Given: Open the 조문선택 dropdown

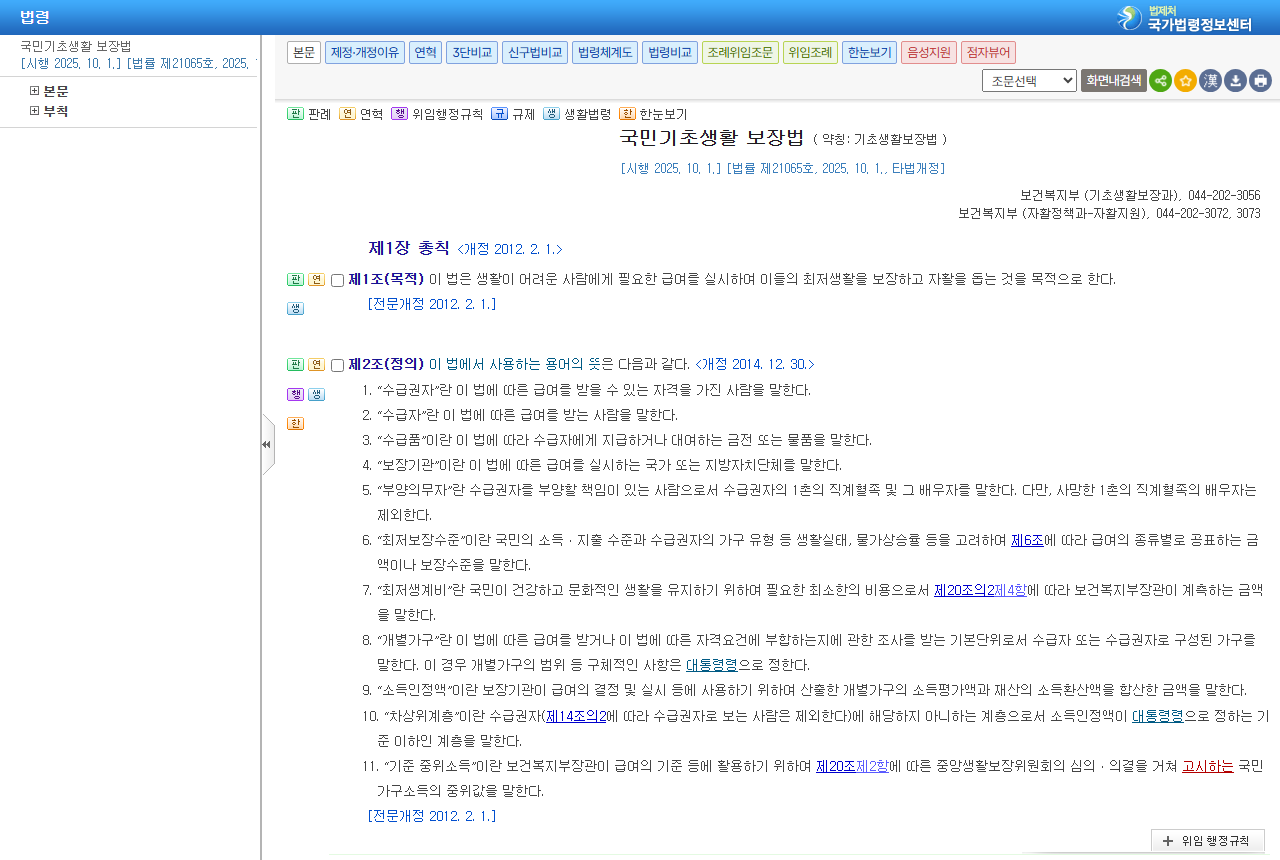Looking at the screenshot, I should tap(1029, 81).
